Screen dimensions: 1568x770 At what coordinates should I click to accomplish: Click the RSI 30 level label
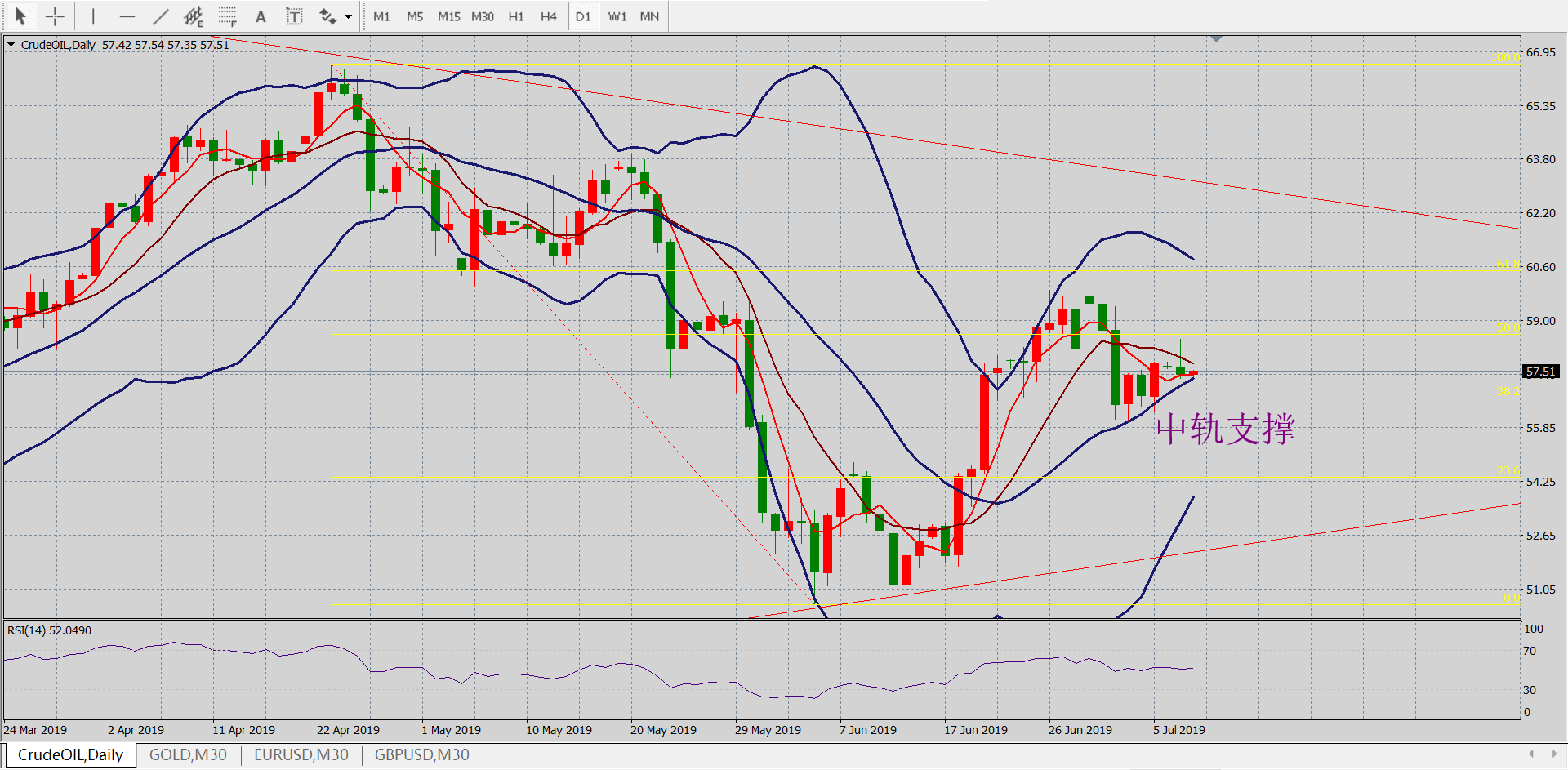pyautogui.click(x=1530, y=690)
